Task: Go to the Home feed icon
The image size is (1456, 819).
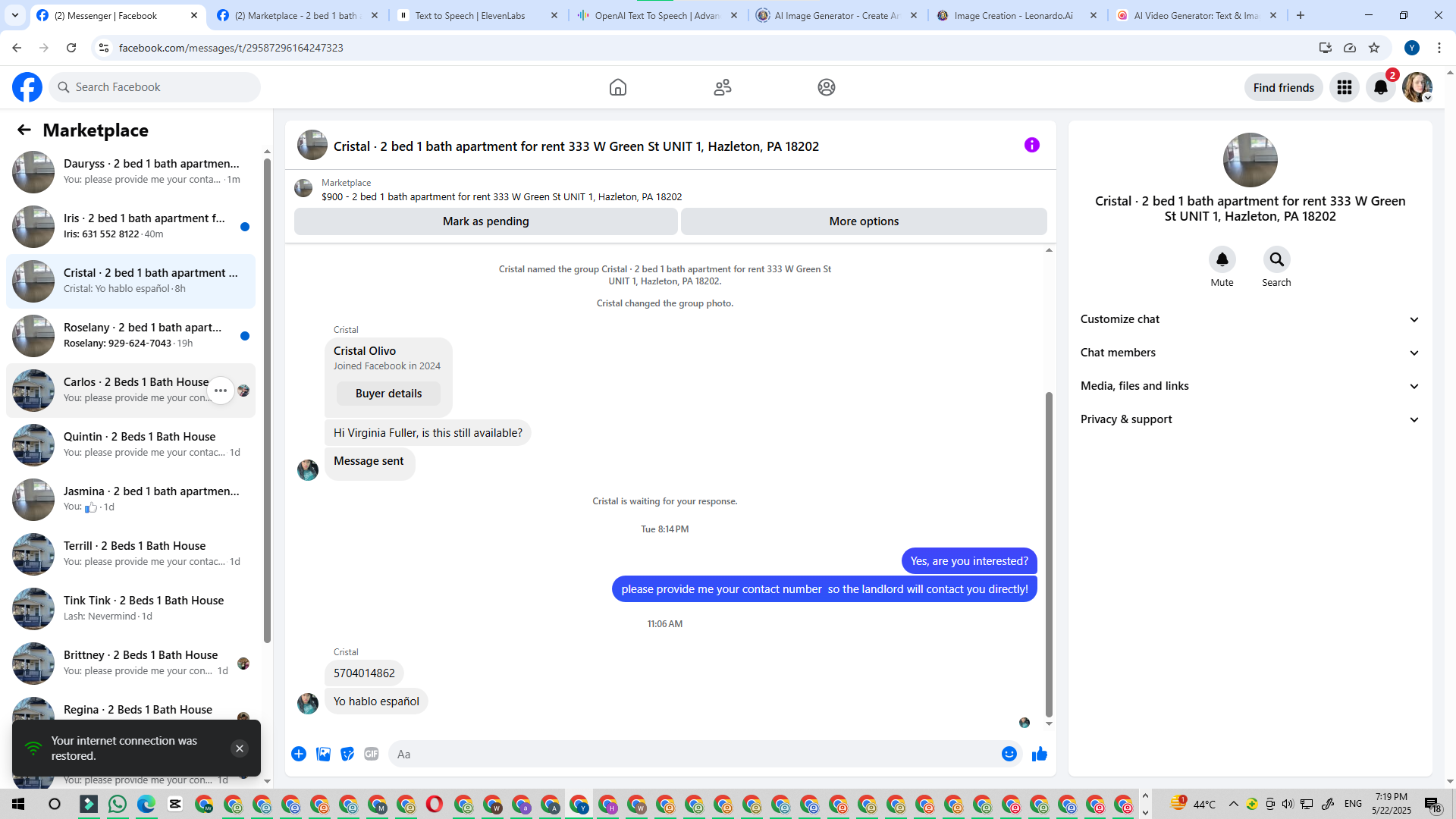Action: [x=618, y=87]
